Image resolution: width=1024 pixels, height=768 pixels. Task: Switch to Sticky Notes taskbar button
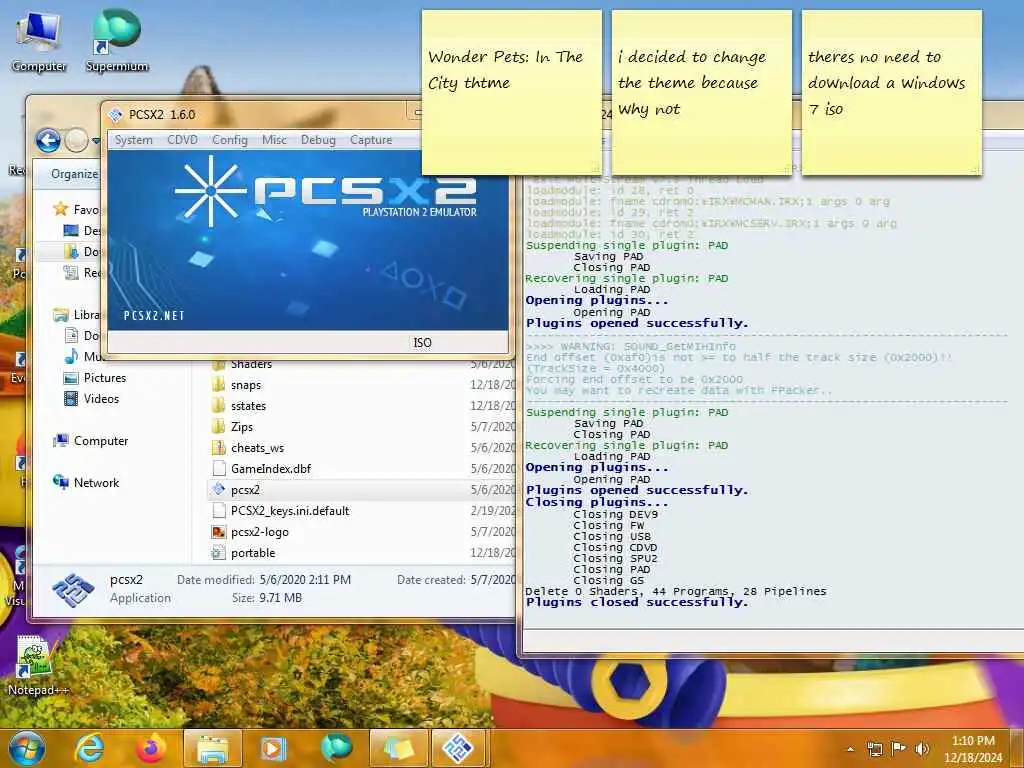(399, 748)
